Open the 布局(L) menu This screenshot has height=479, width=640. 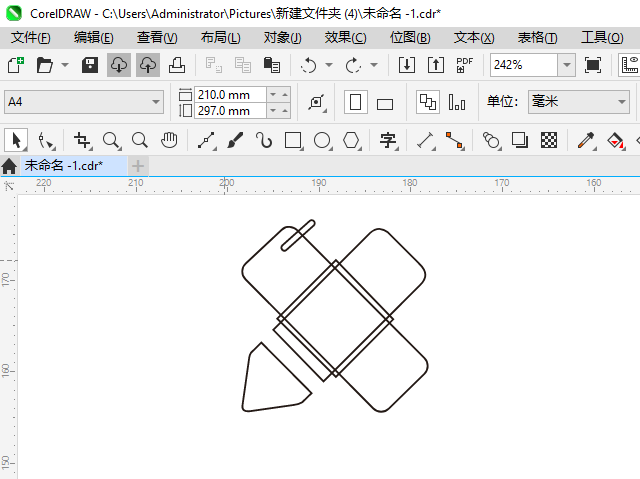tap(220, 38)
